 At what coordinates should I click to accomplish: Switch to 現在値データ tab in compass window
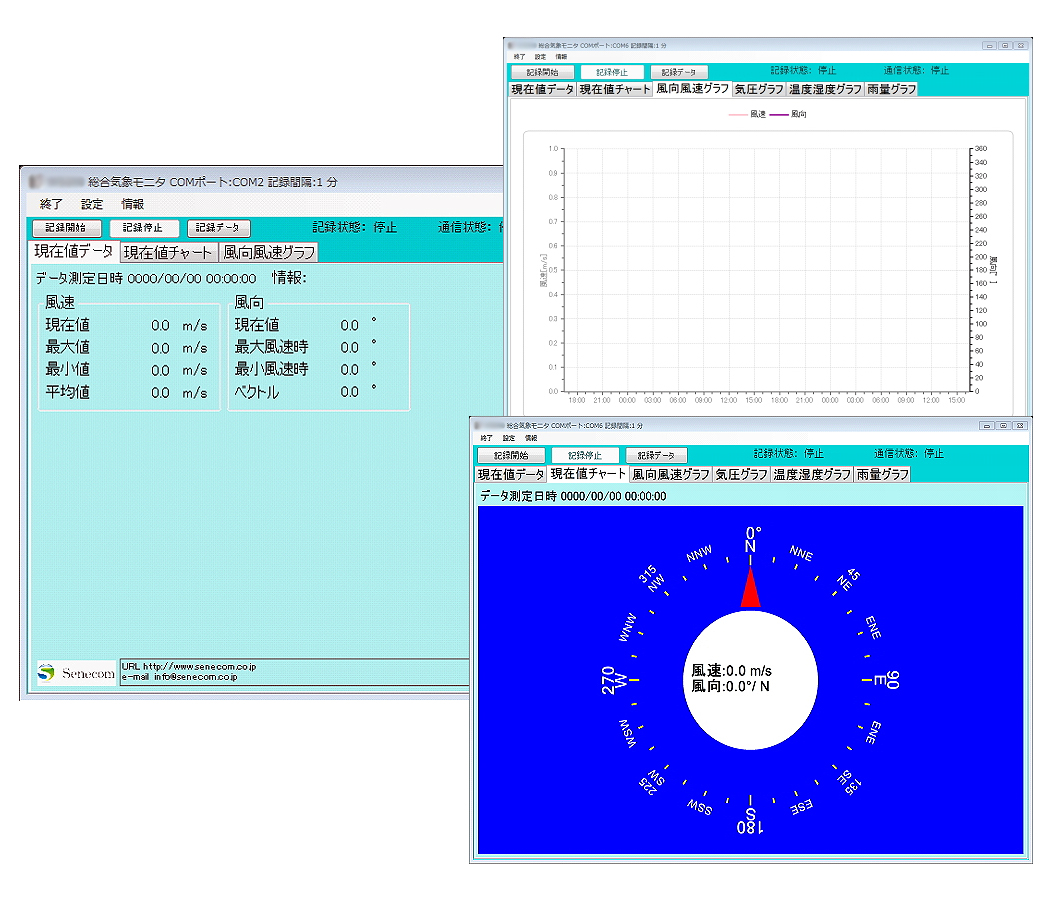[510, 474]
